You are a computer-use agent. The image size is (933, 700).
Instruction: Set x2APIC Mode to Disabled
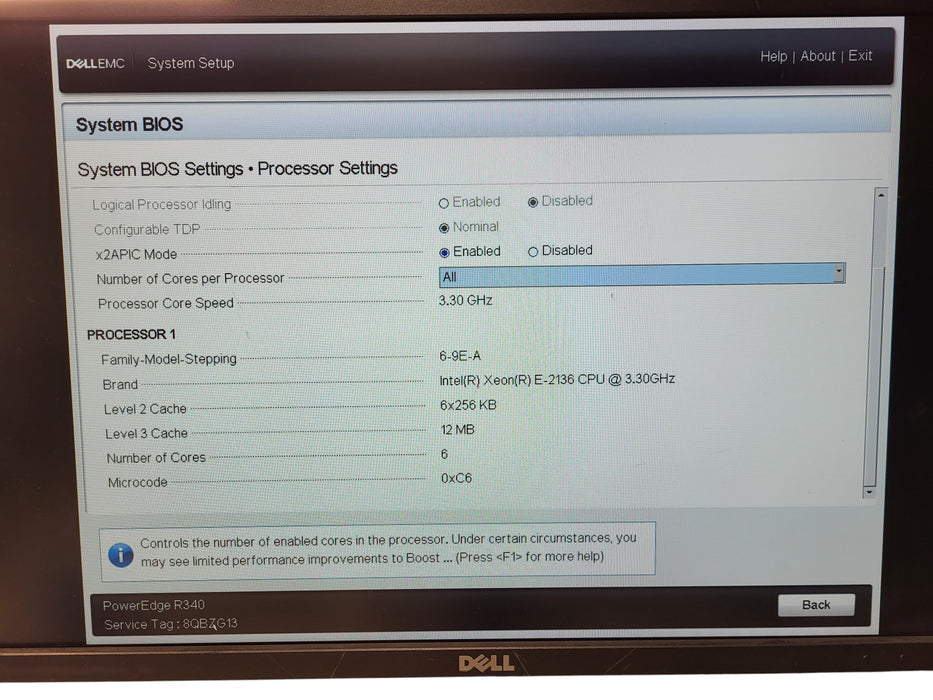tap(533, 252)
